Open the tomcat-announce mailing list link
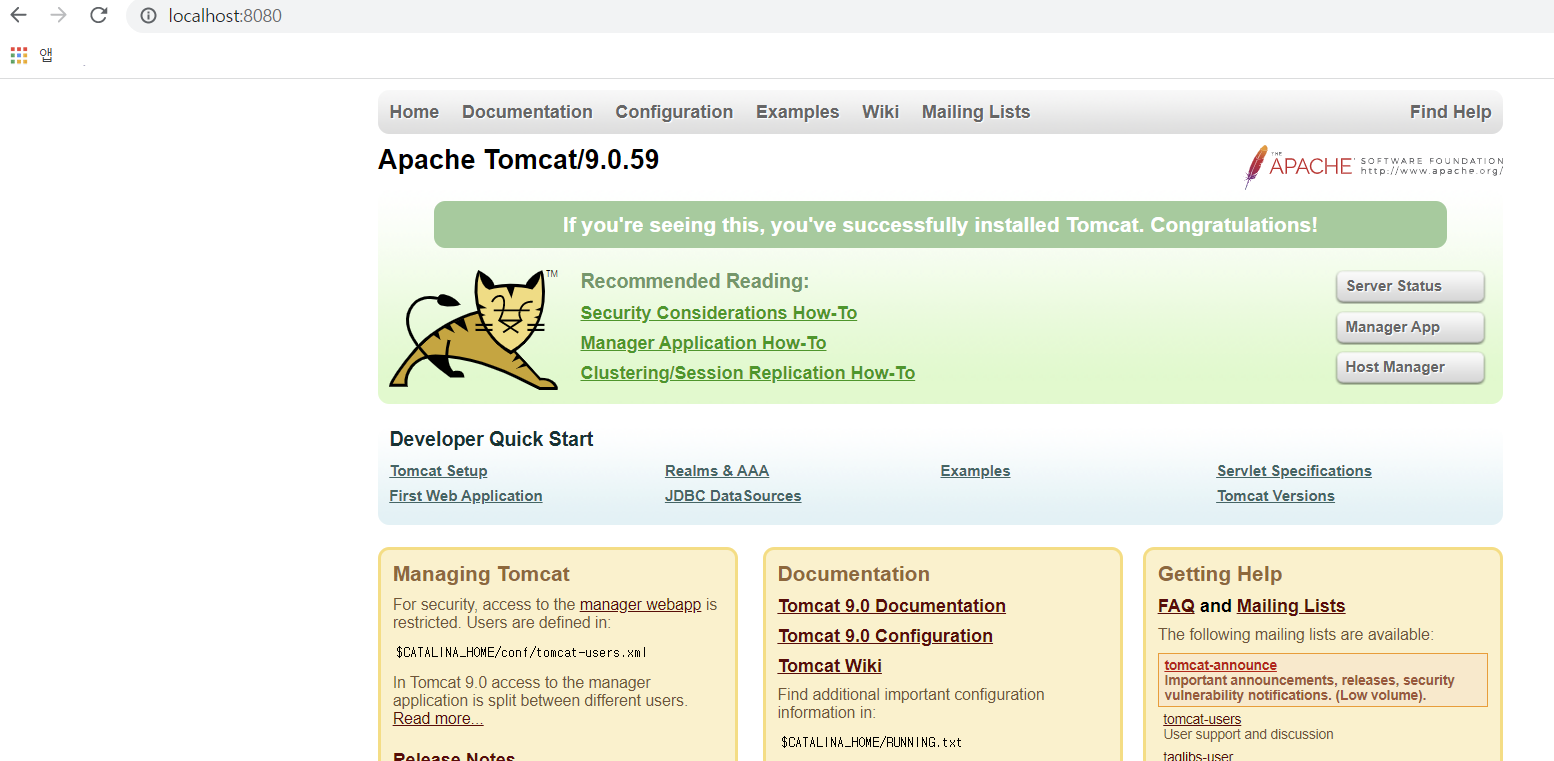The width and height of the screenshot is (1554, 761). [x=1220, y=665]
